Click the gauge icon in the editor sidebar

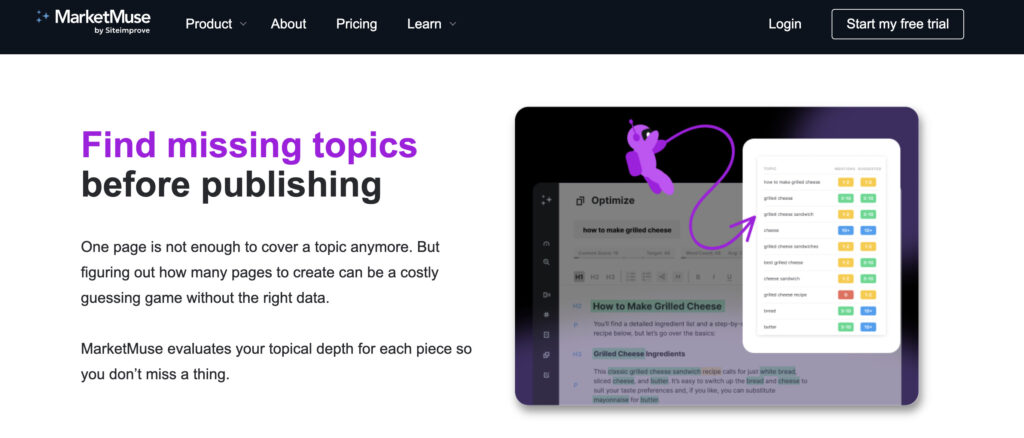(x=546, y=243)
